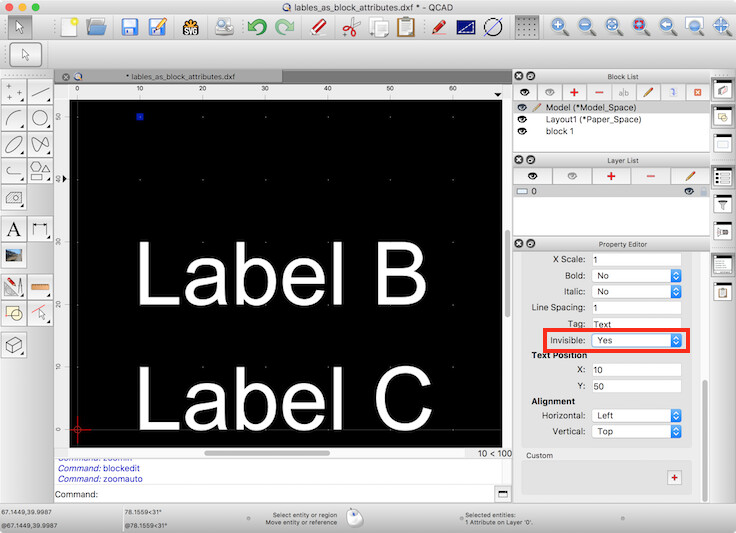
Task: Add custom property with plus button
Action: [x=675, y=478]
